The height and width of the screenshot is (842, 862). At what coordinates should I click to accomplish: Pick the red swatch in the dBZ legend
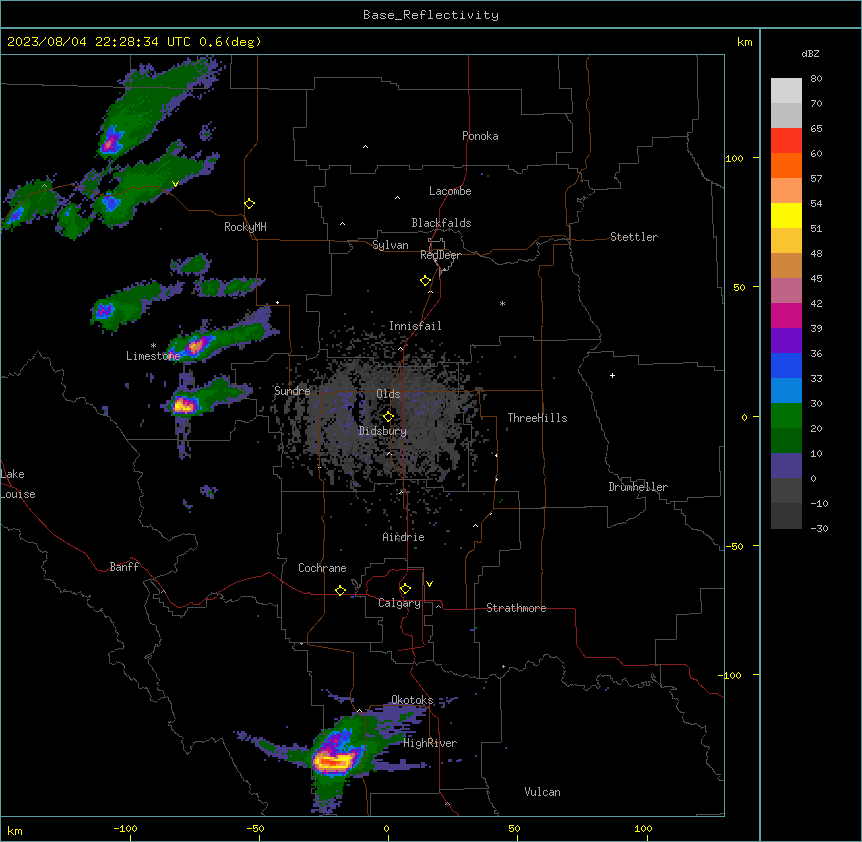point(786,141)
